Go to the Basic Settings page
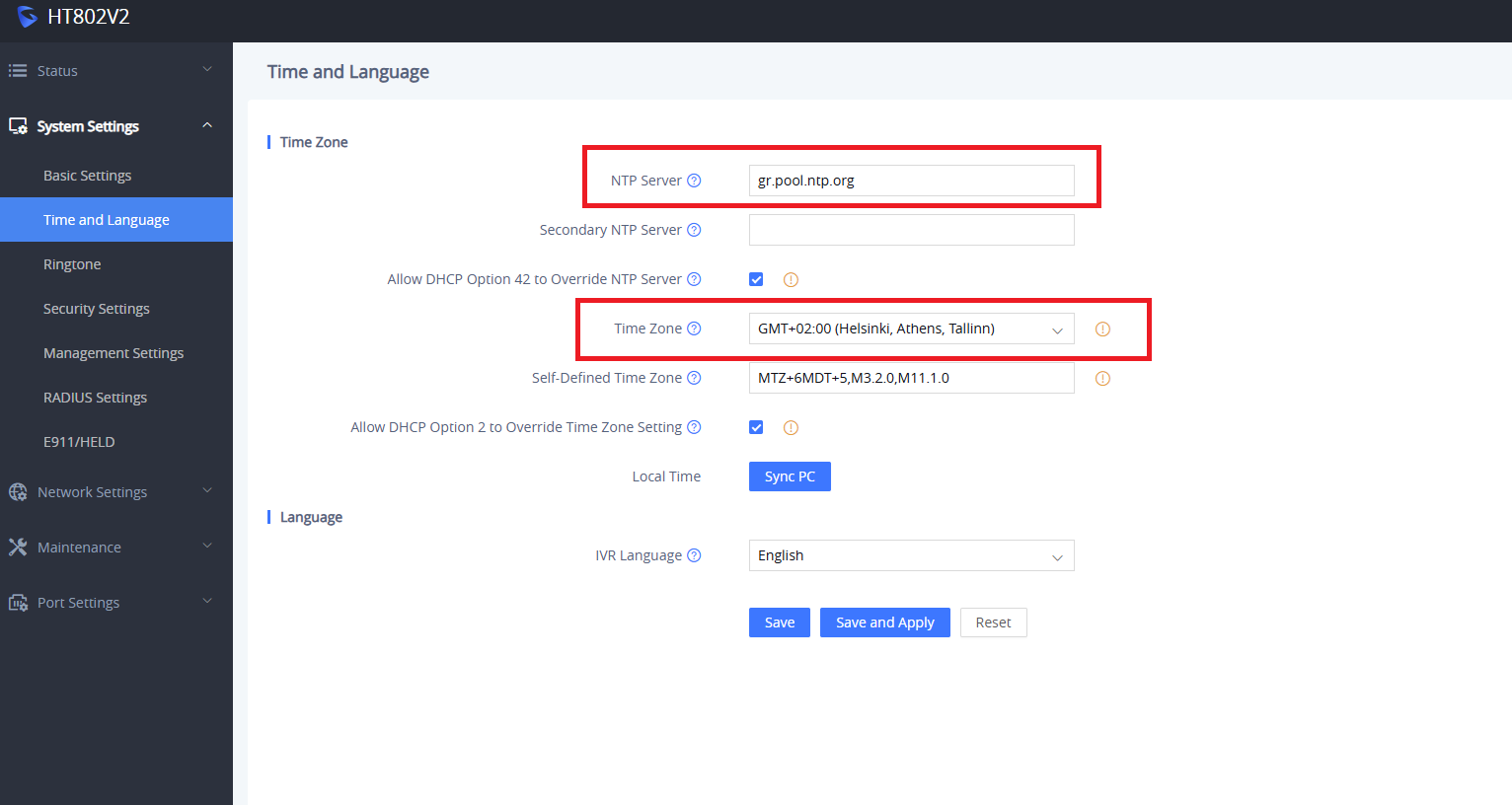This screenshot has height=805, width=1512. (87, 176)
